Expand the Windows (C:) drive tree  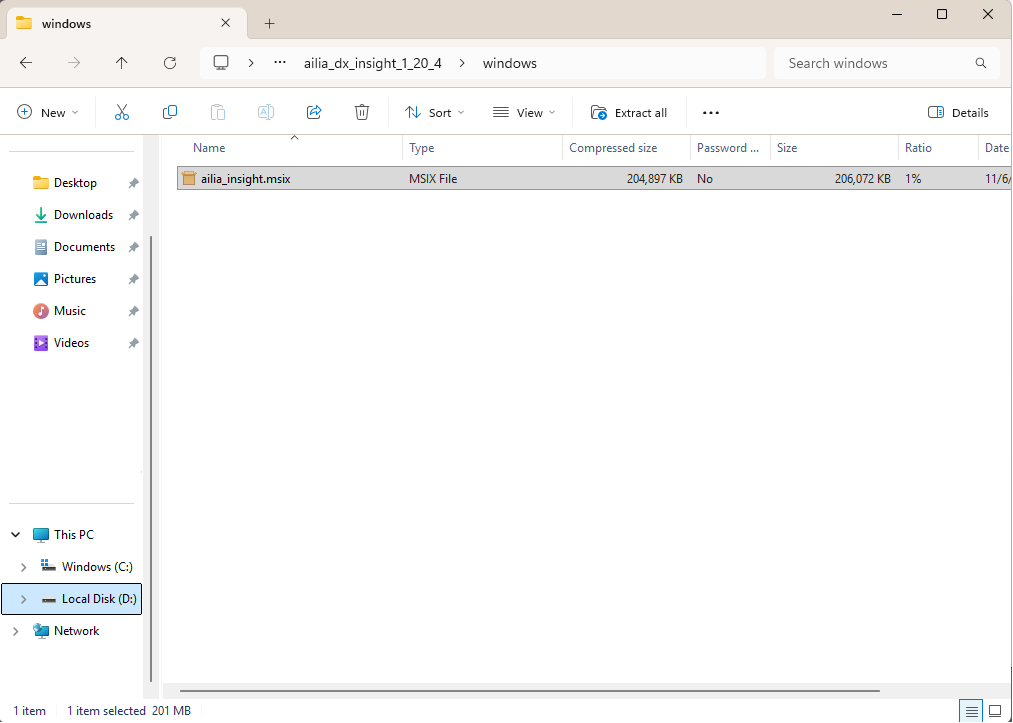point(24,567)
